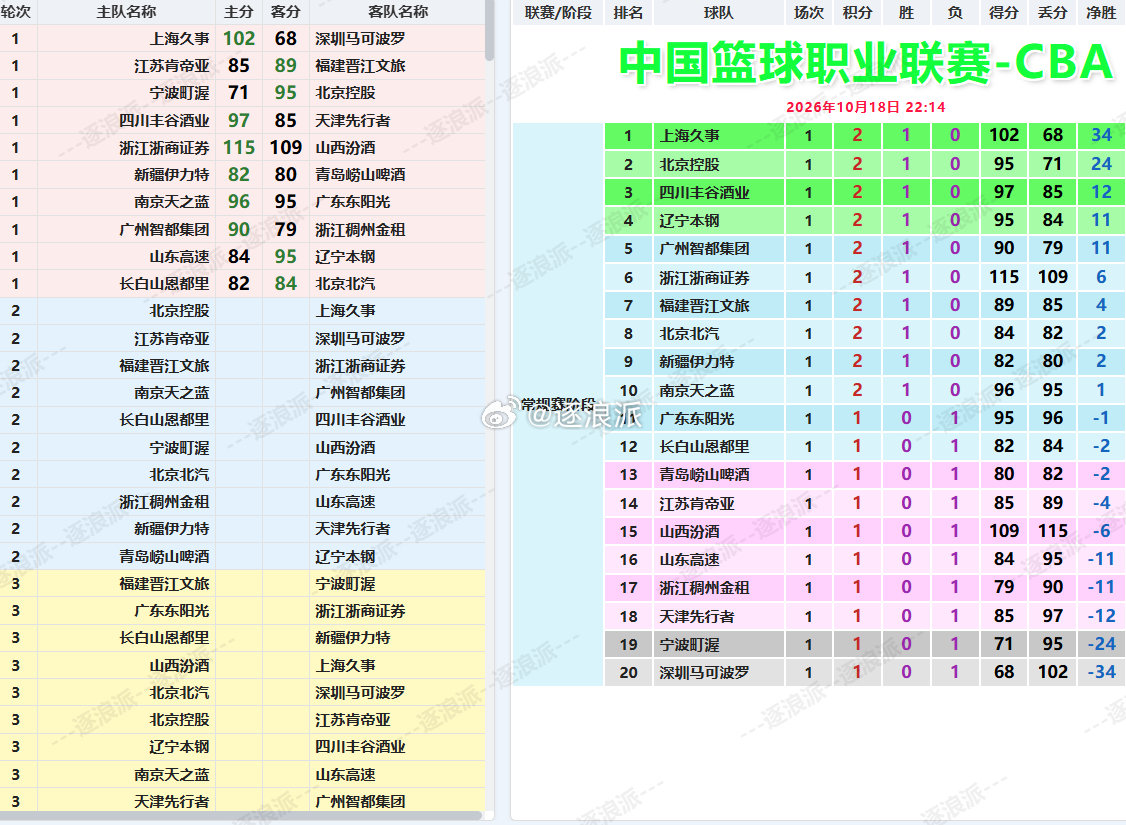This screenshot has height=825, width=1126.
Task: Select the 球队 column header
Action: tap(719, 13)
